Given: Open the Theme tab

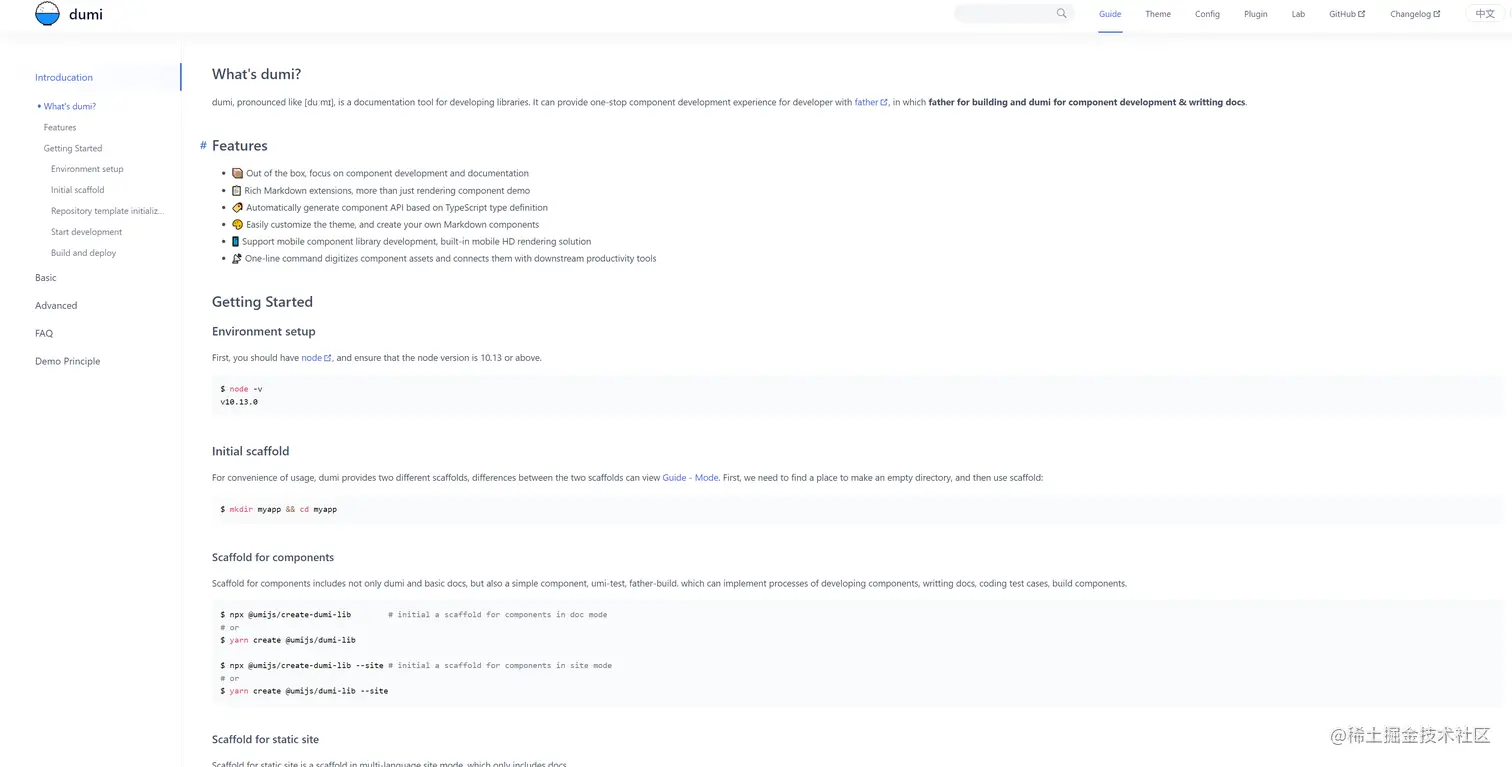Looking at the screenshot, I should point(1158,14).
